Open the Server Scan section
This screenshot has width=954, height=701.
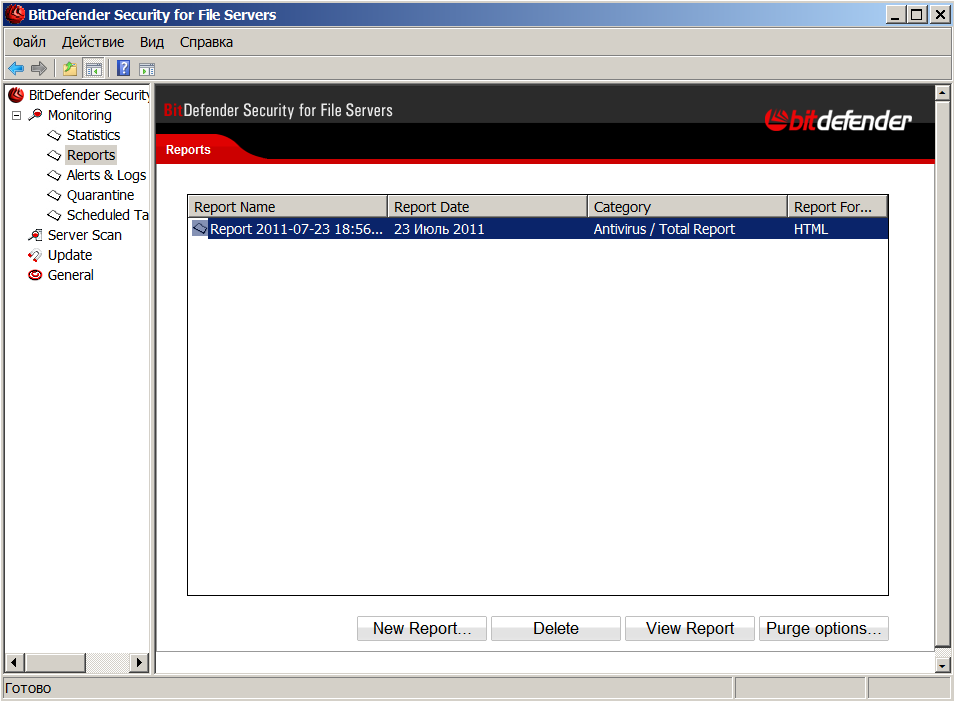[x=85, y=235]
